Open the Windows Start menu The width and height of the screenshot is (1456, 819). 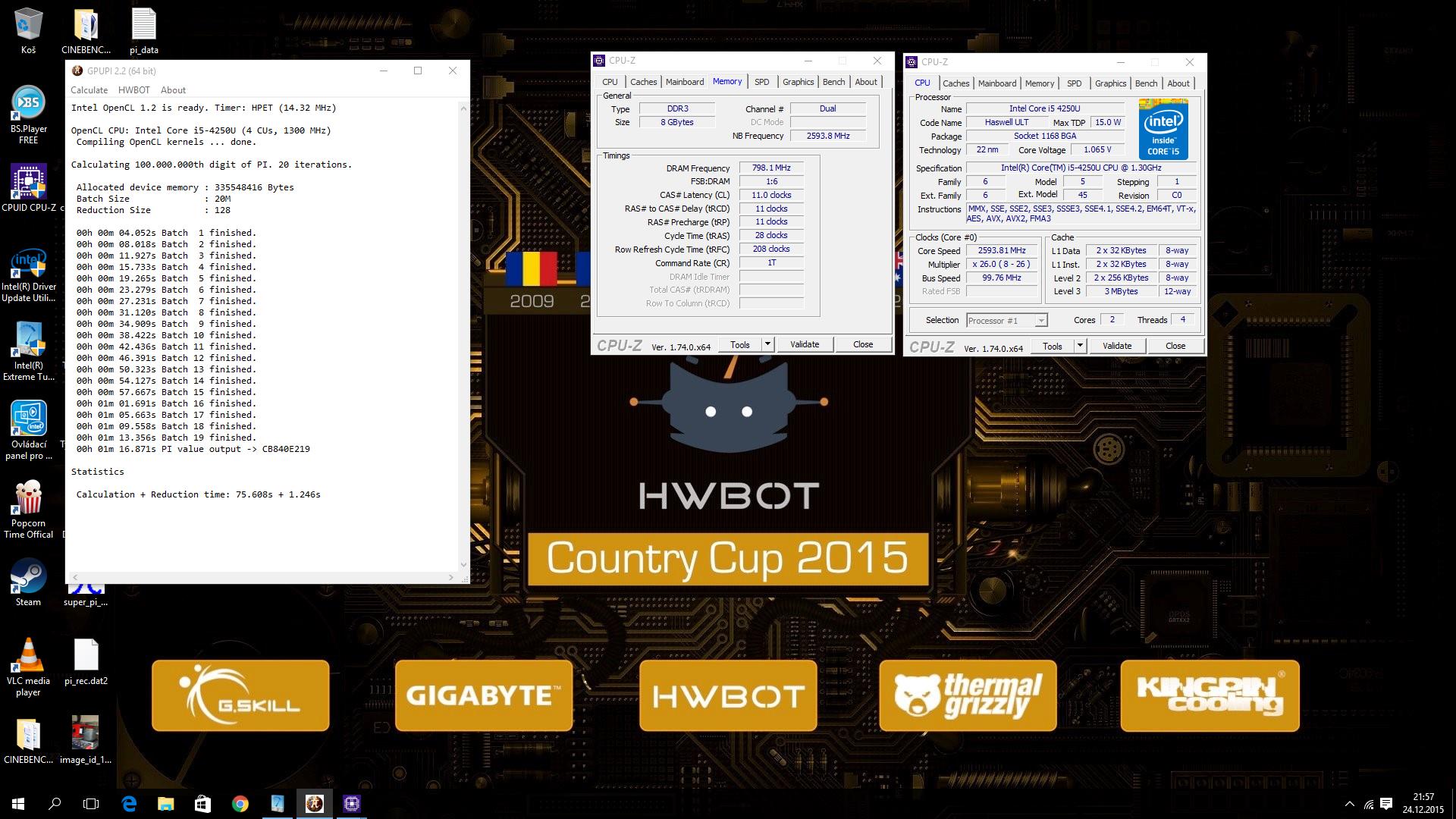tap(18, 804)
